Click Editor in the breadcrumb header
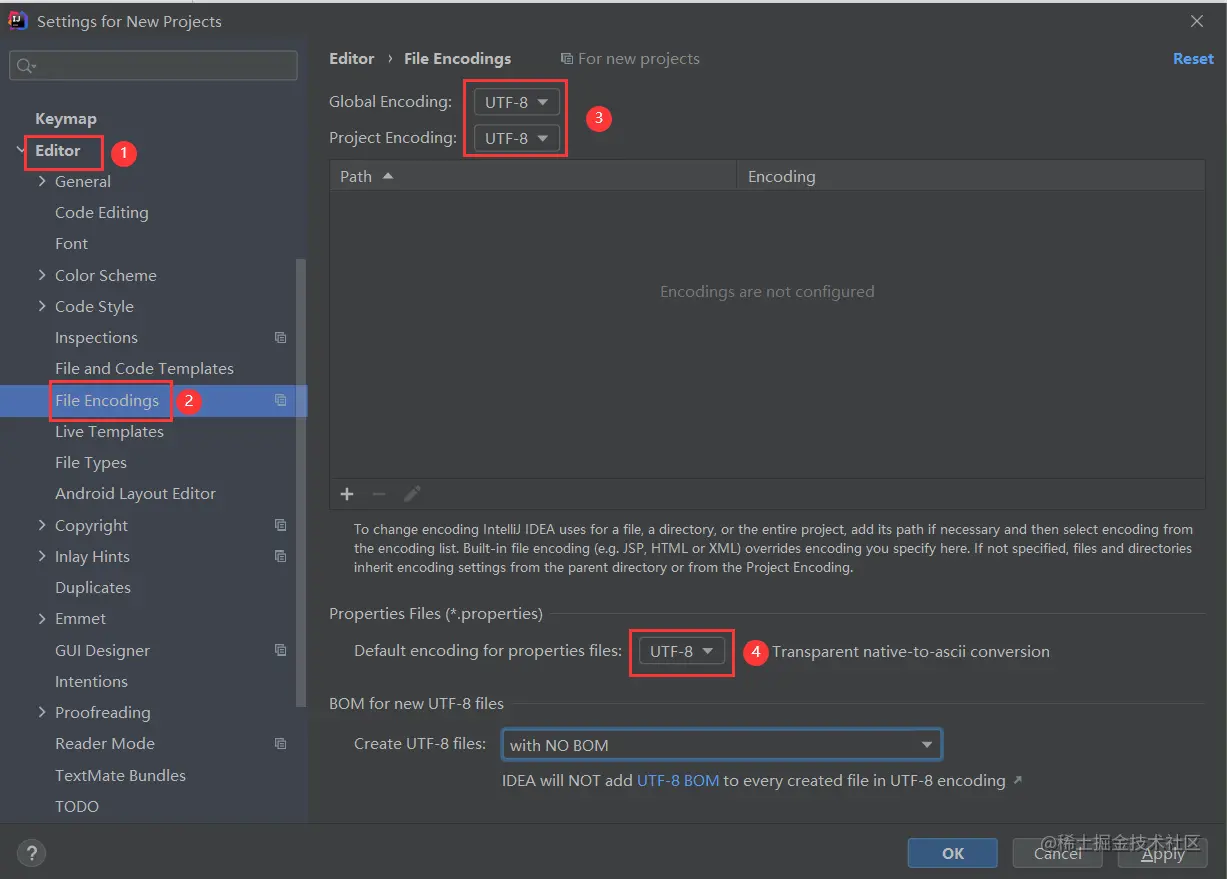This screenshot has width=1227, height=879. [x=352, y=59]
